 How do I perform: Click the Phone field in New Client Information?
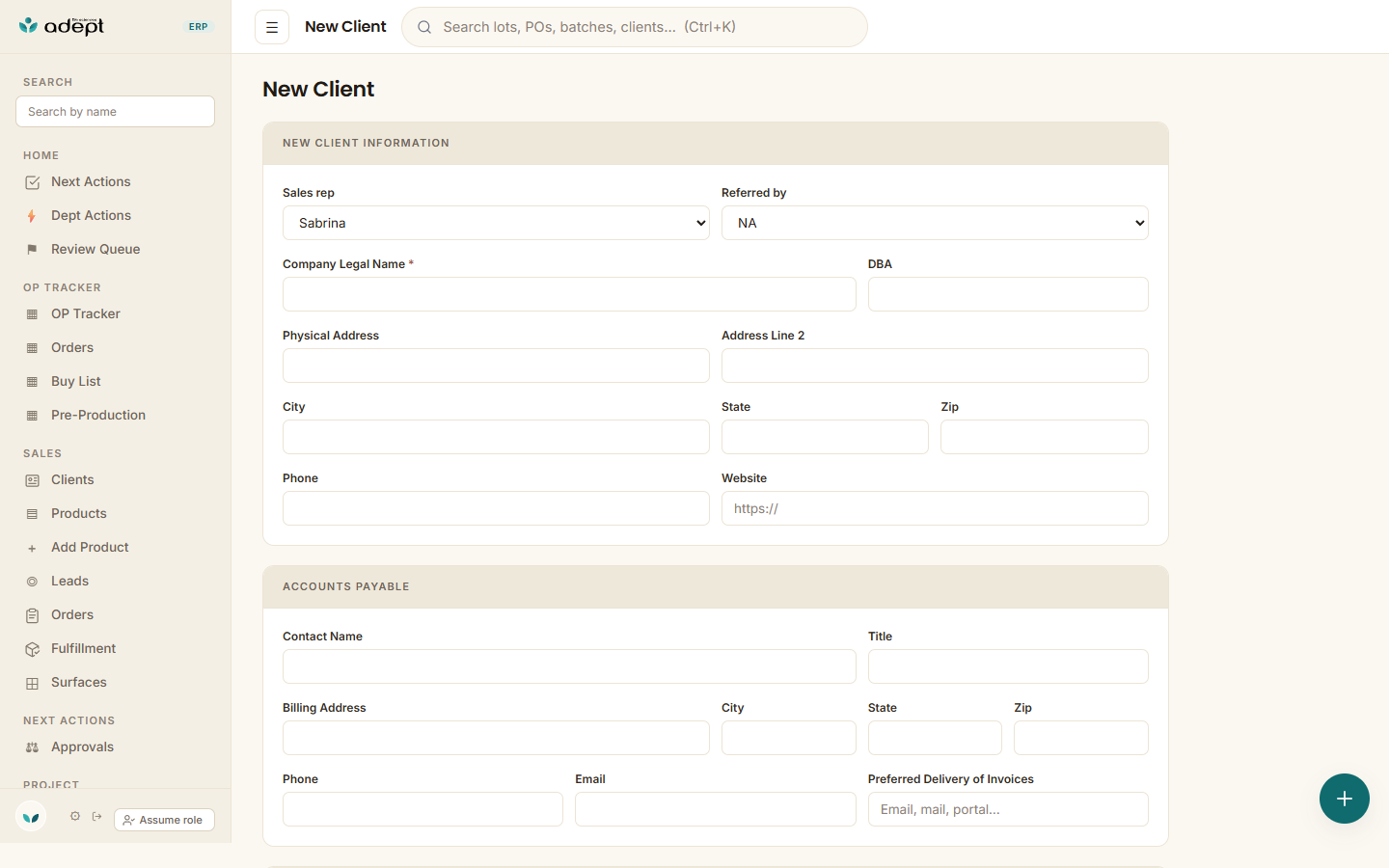(496, 508)
